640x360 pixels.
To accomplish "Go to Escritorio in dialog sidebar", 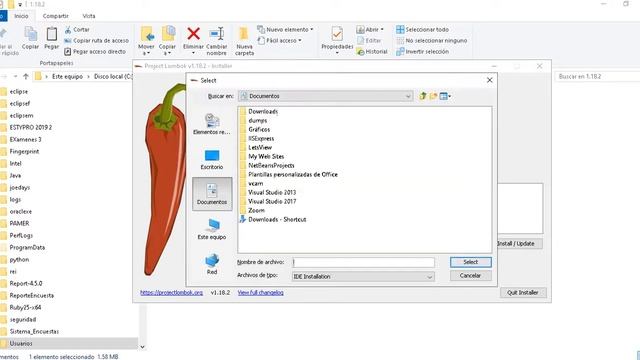I will click(211, 159).
